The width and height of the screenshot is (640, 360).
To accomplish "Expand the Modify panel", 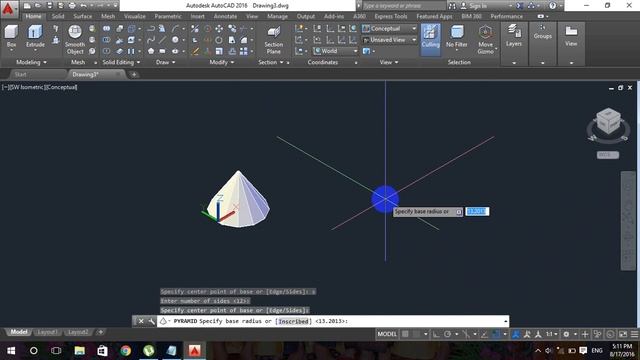I will (x=222, y=62).
